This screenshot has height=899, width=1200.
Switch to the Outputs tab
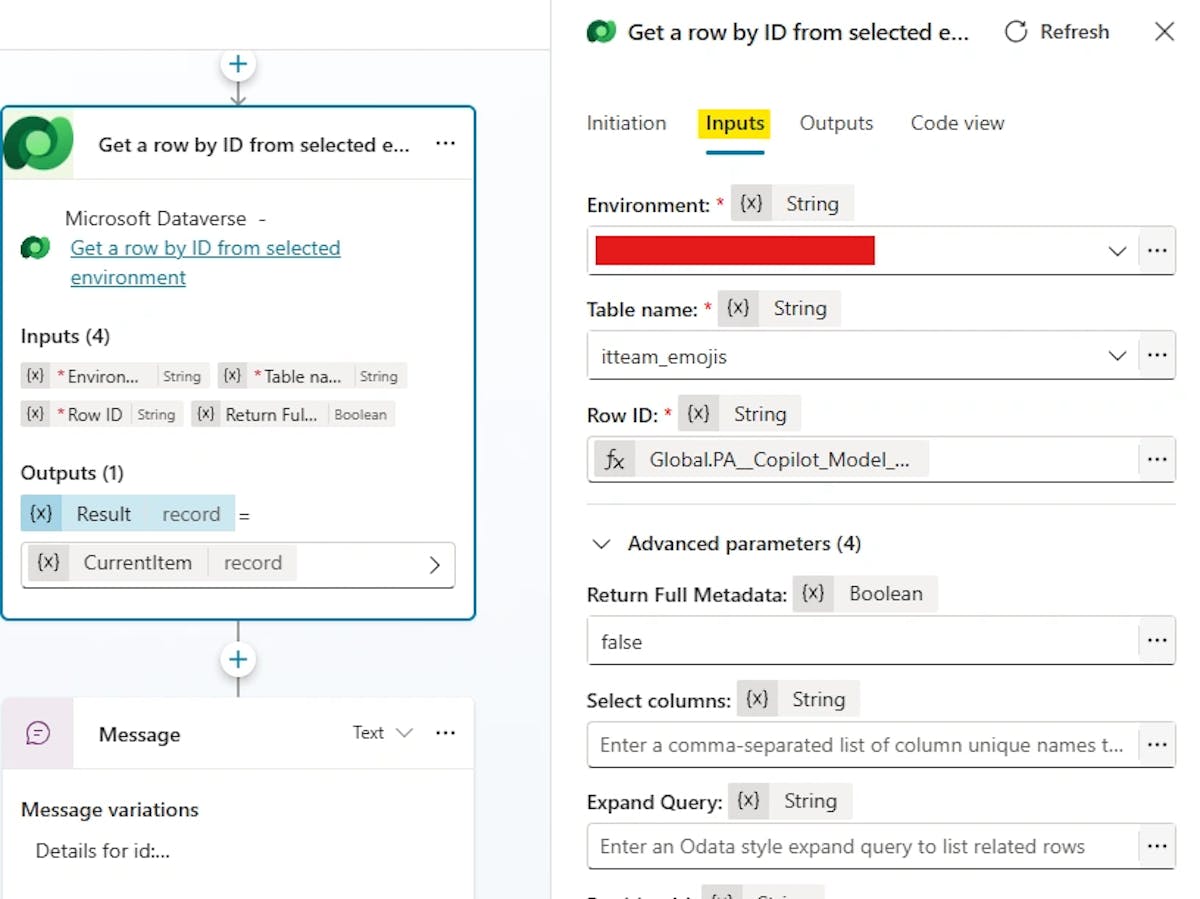[x=836, y=123]
